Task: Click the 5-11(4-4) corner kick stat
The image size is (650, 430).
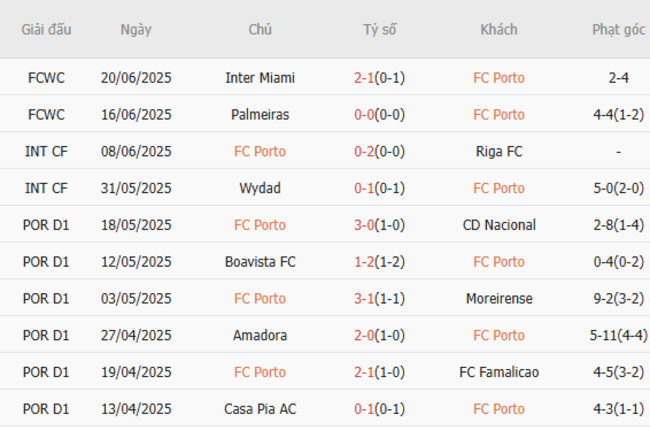Action: (618, 335)
